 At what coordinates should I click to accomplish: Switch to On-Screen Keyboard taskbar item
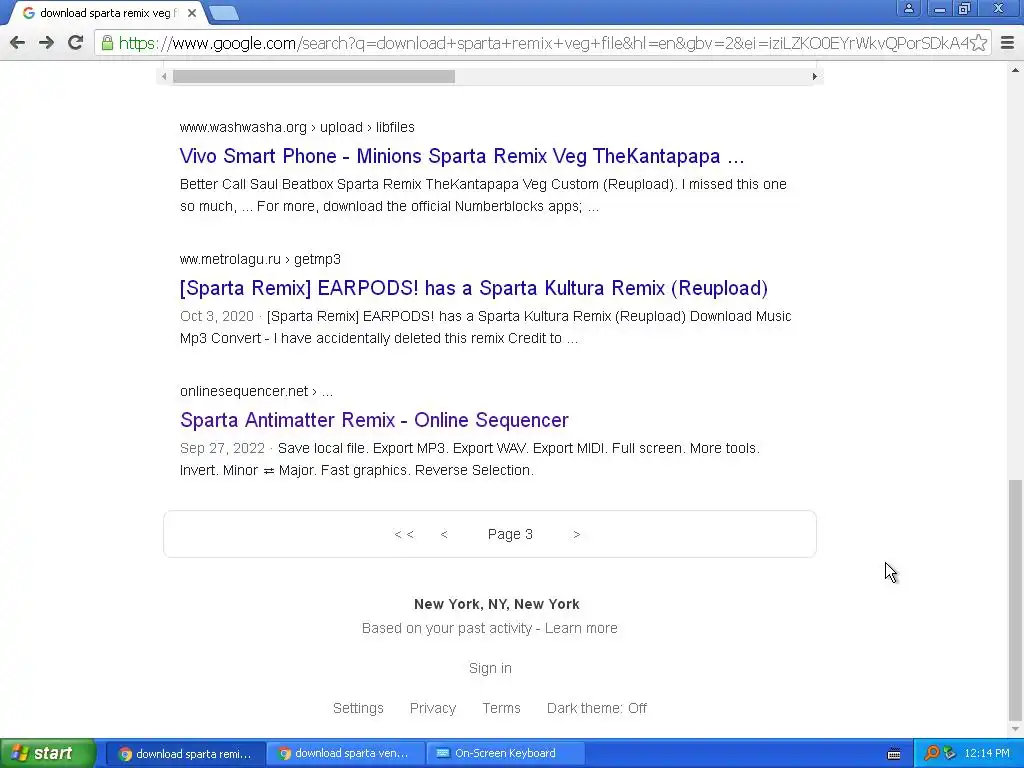click(505, 754)
